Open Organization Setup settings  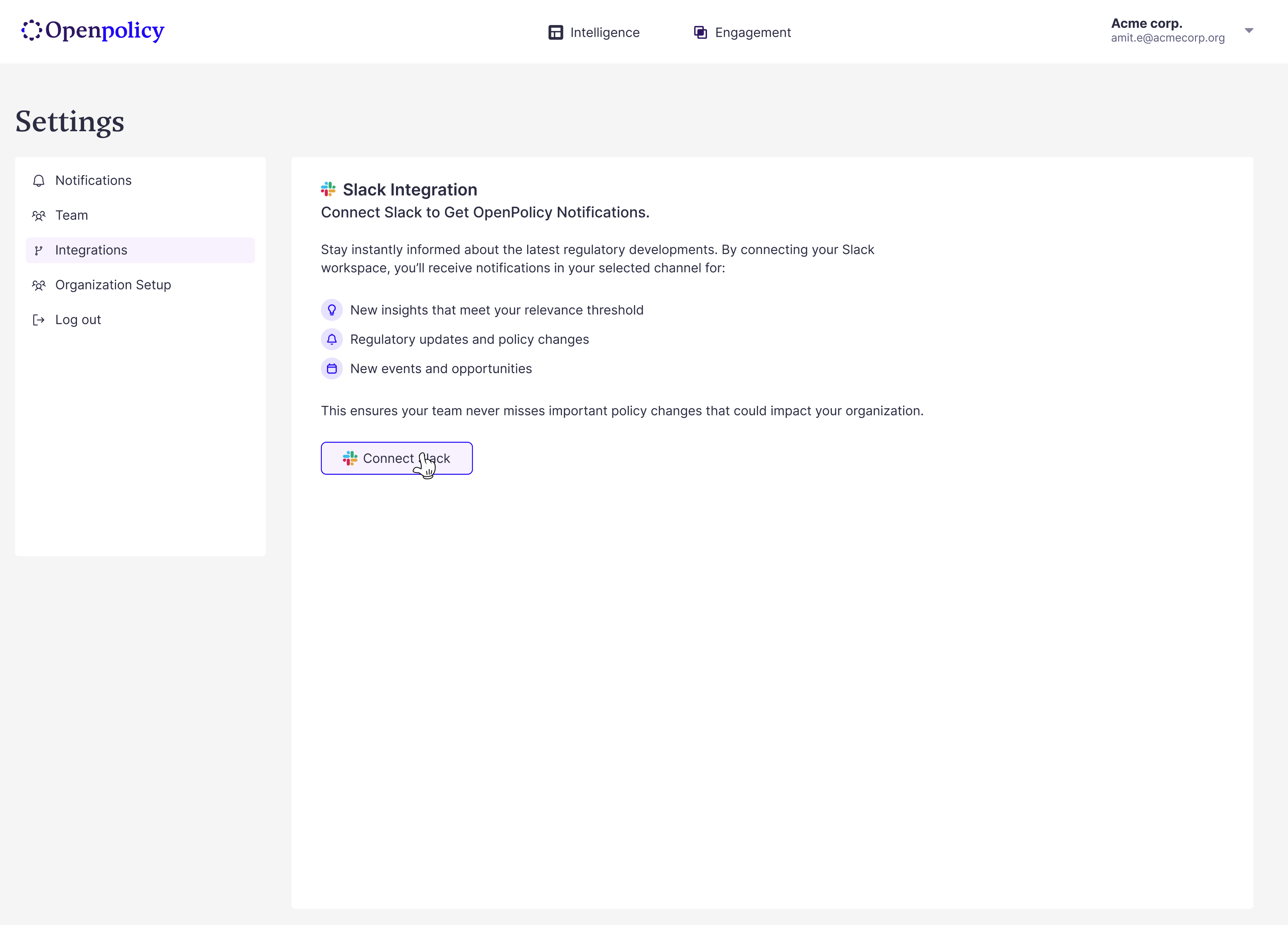tap(113, 285)
